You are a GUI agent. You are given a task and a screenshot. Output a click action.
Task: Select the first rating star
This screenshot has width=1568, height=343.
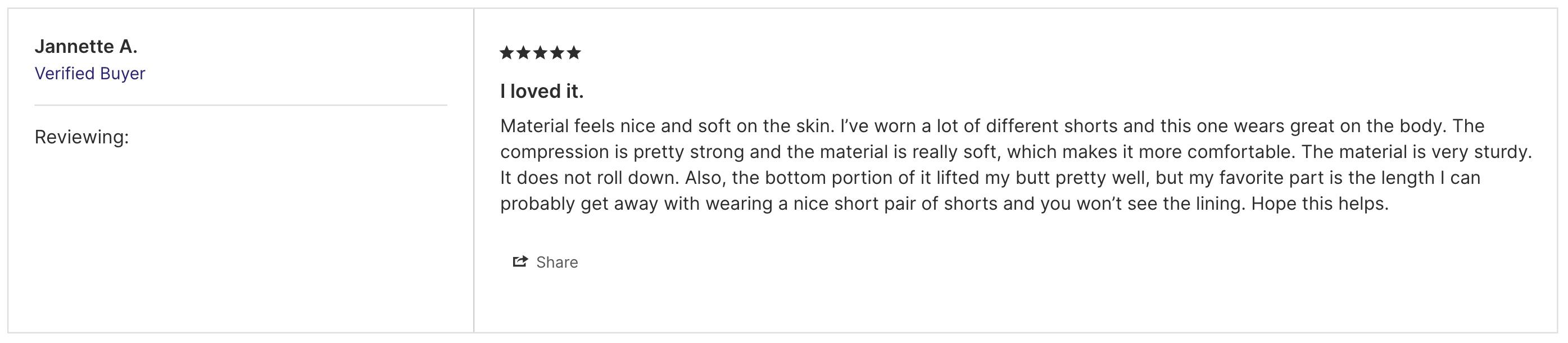click(x=506, y=52)
